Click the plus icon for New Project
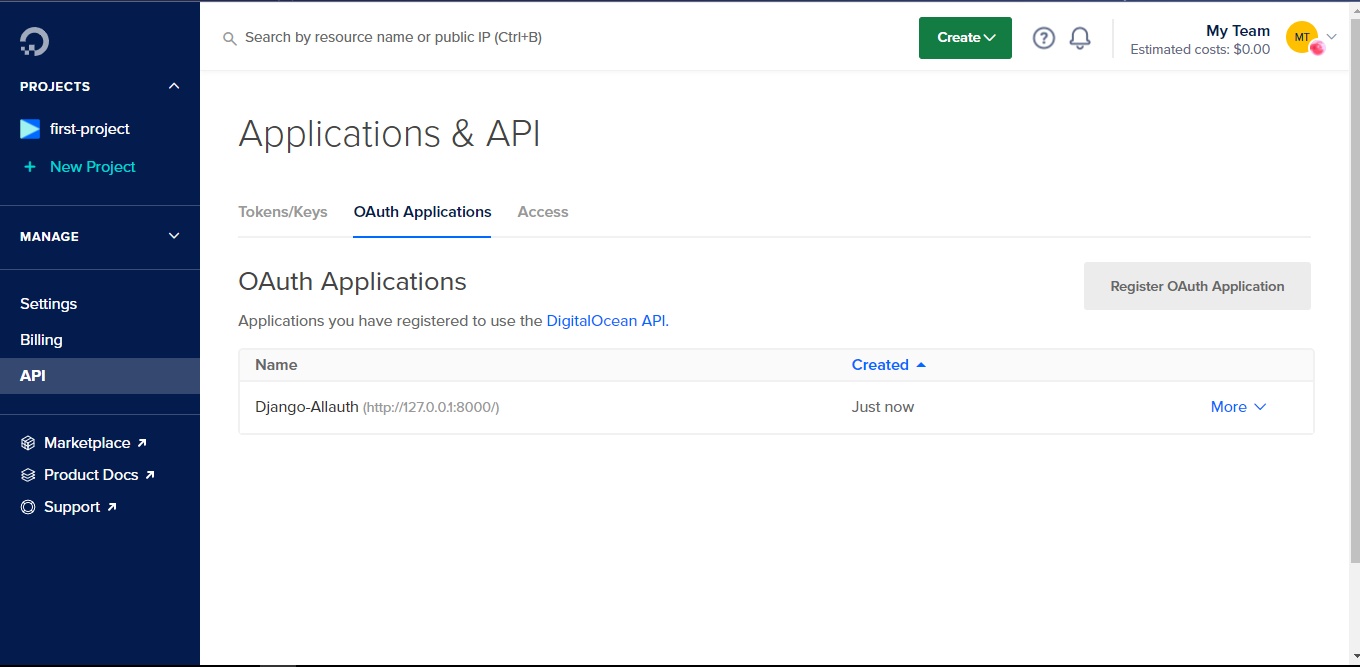 click(x=30, y=167)
